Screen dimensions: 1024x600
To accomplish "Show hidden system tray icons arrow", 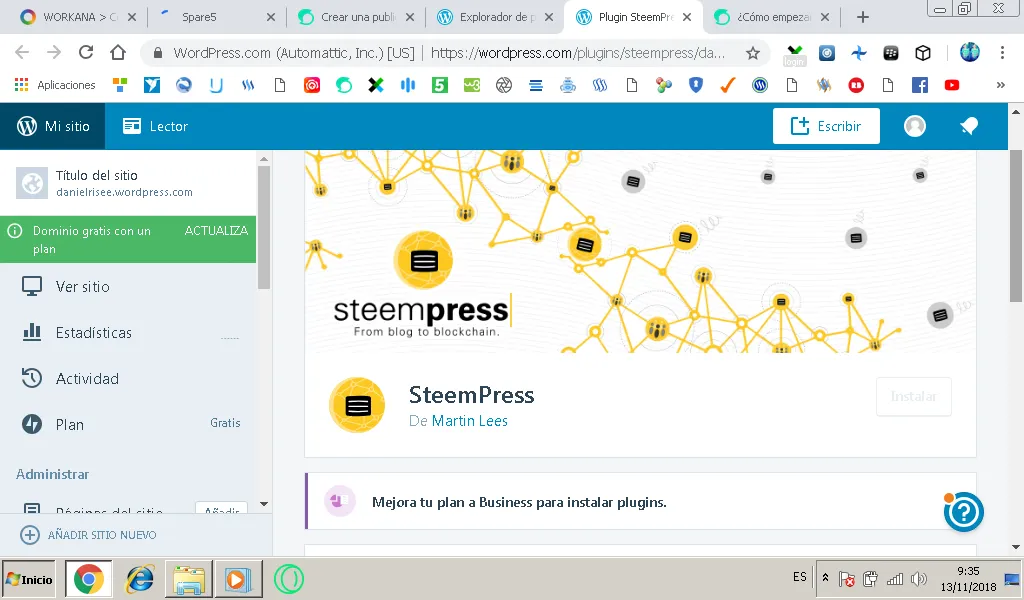I will 825,578.
